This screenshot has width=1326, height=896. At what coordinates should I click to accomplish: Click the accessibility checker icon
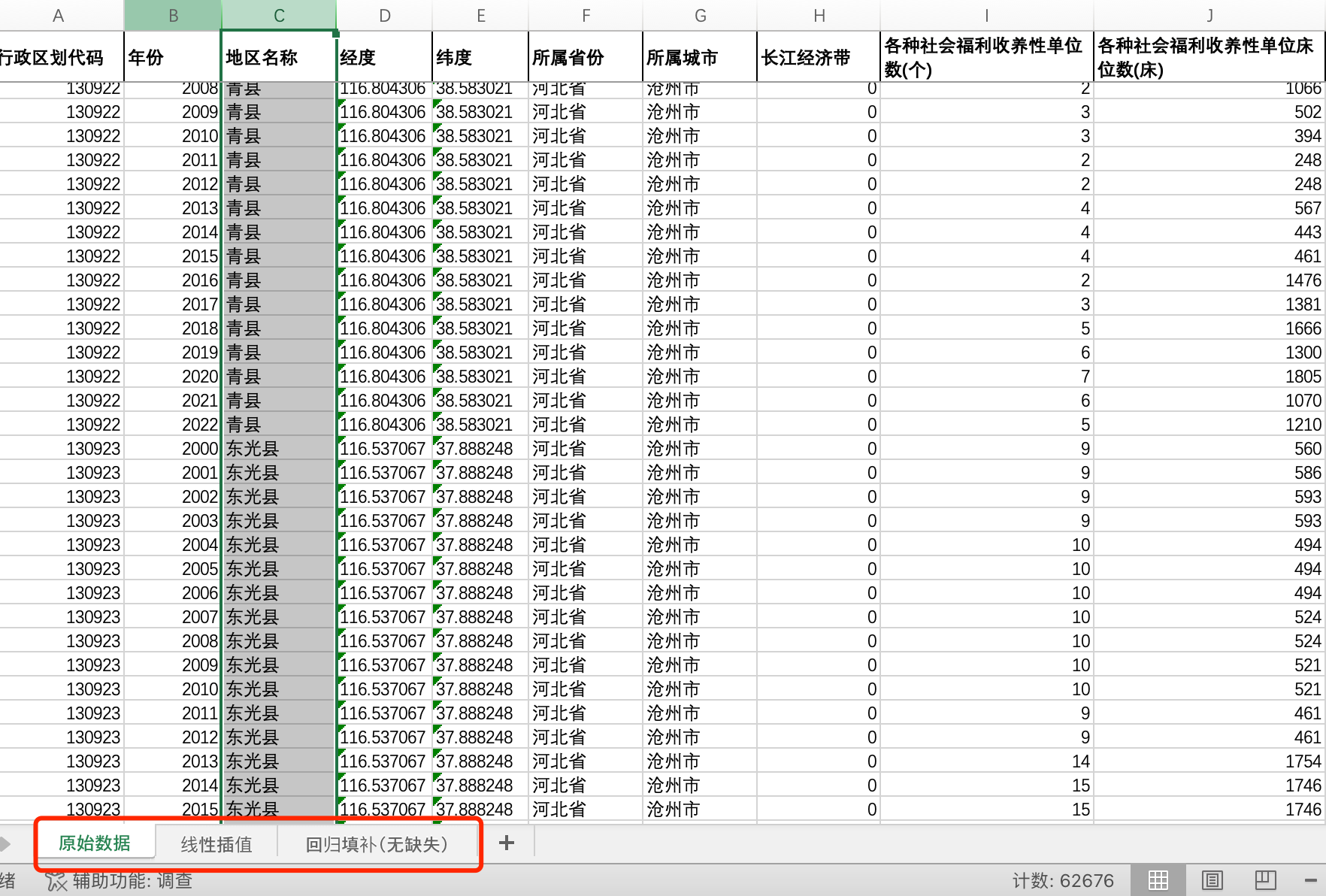pyautogui.click(x=56, y=880)
